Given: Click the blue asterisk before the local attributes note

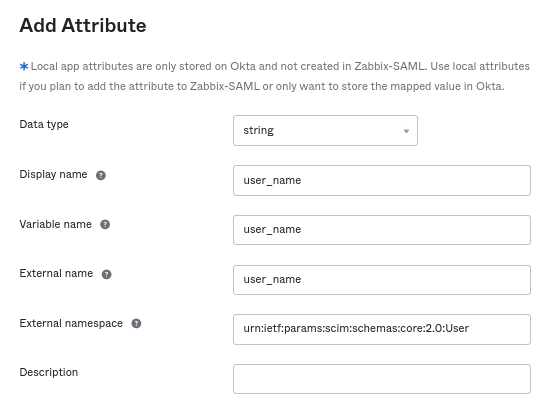Looking at the screenshot, I should pyautogui.click(x=24, y=66).
